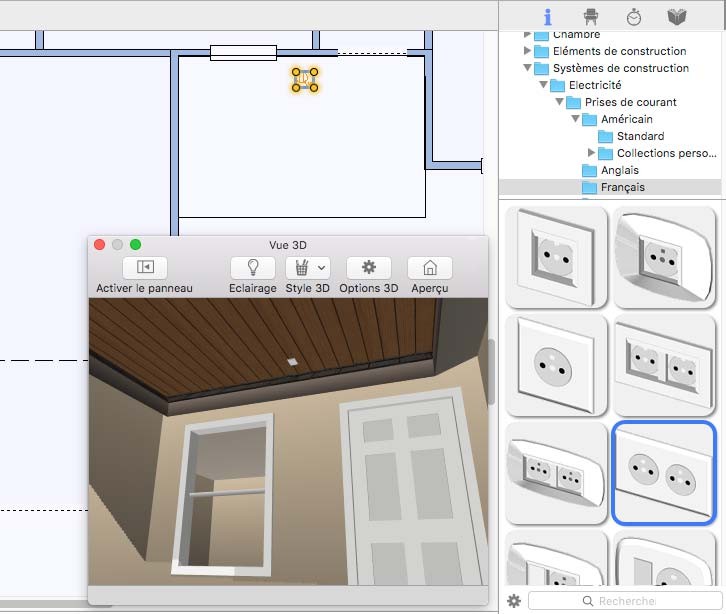
Task: Click the library settings gear icon
Action: coord(514,601)
